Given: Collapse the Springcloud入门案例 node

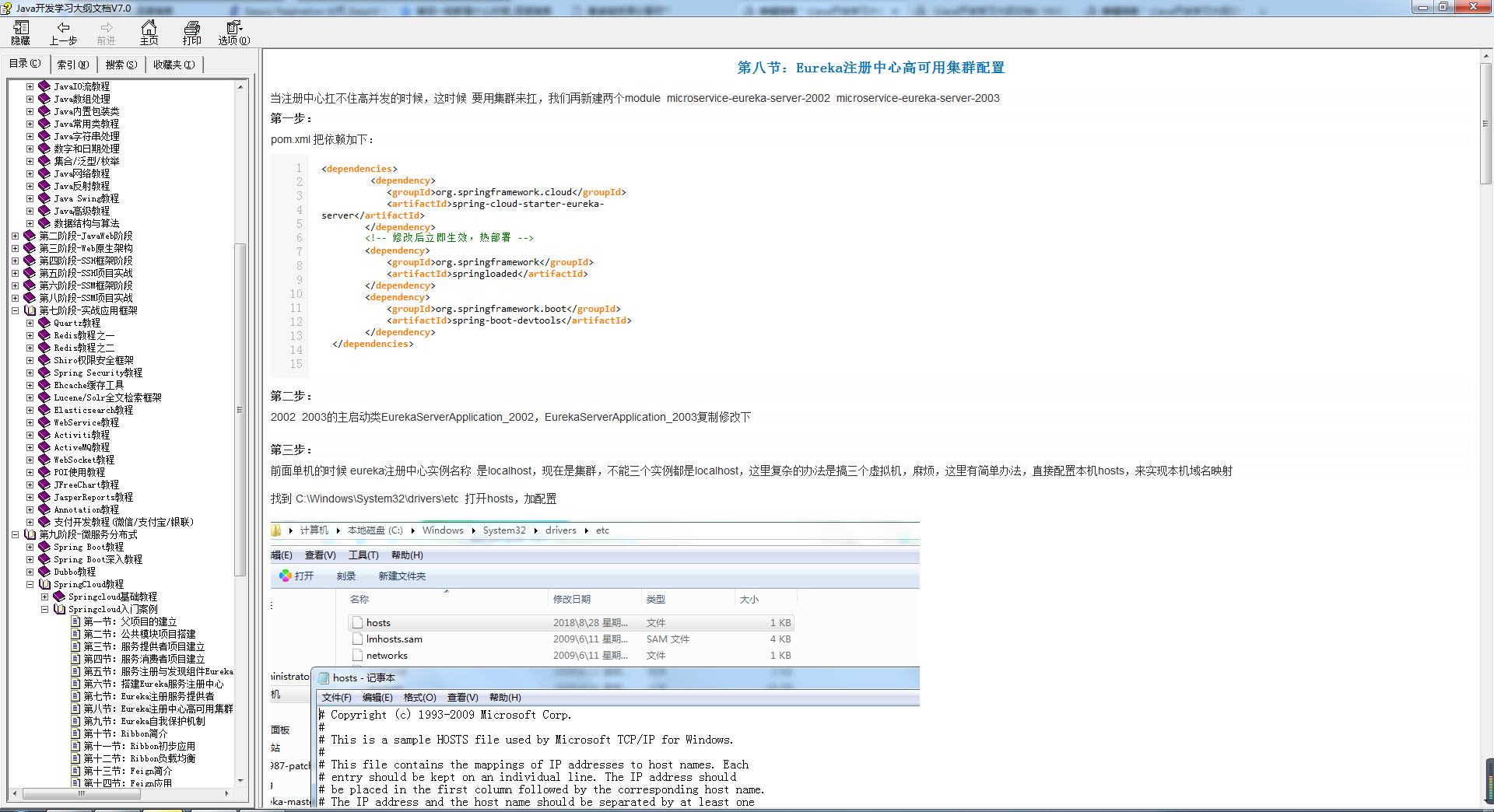Looking at the screenshot, I should [45, 609].
